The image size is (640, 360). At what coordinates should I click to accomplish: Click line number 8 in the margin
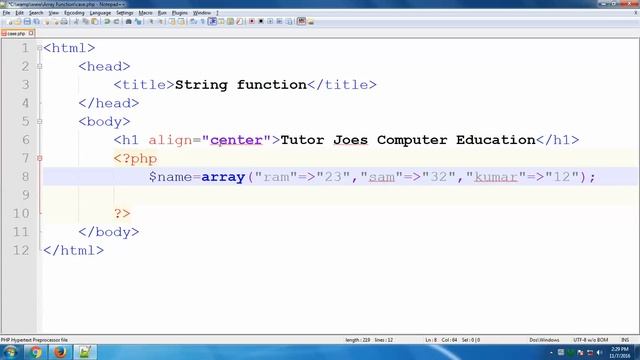point(25,176)
